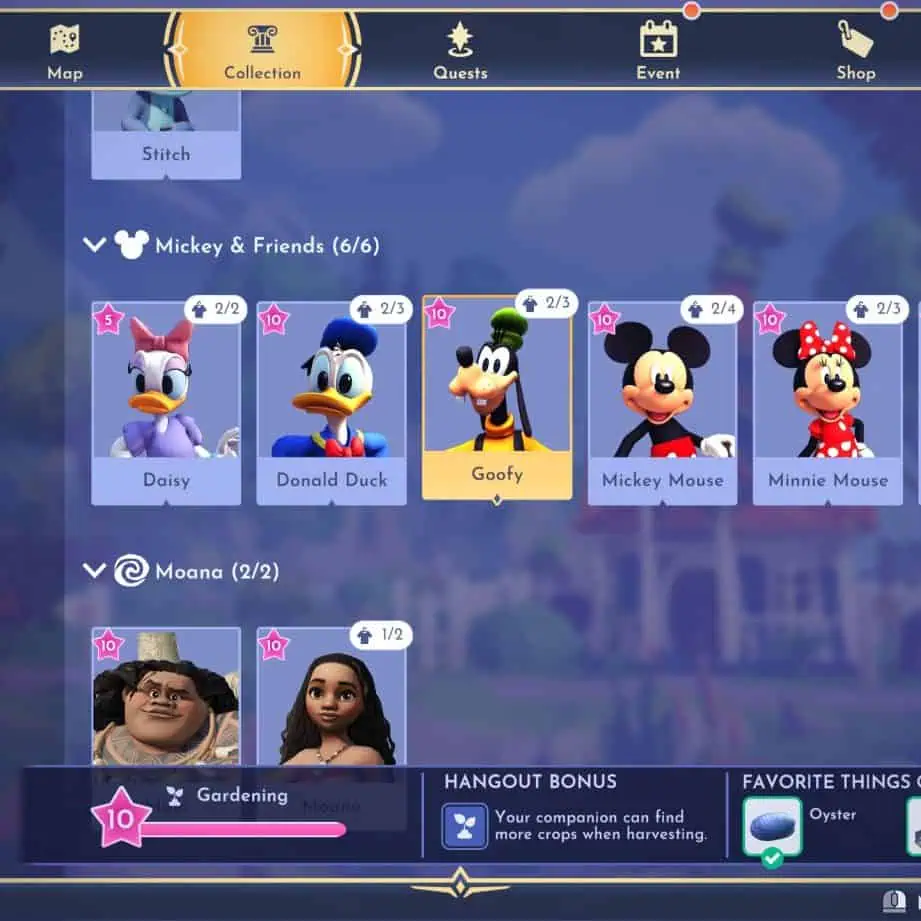This screenshot has width=921, height=921.
Task: Click the Moana spiral section icon
Action: 131,570
